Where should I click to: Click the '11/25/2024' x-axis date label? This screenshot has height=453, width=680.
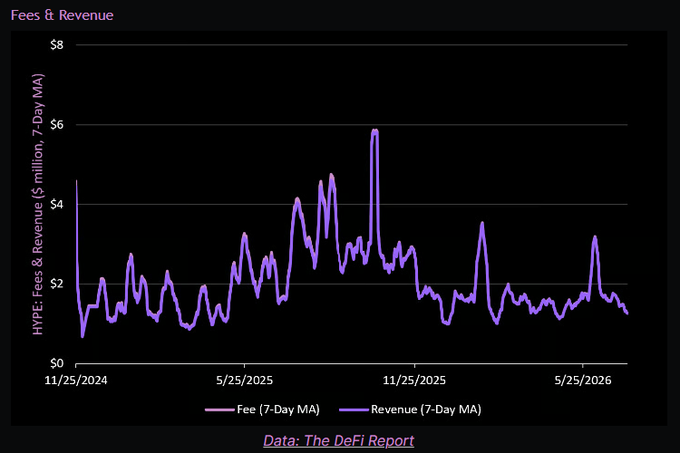click(x=76, y=380)
